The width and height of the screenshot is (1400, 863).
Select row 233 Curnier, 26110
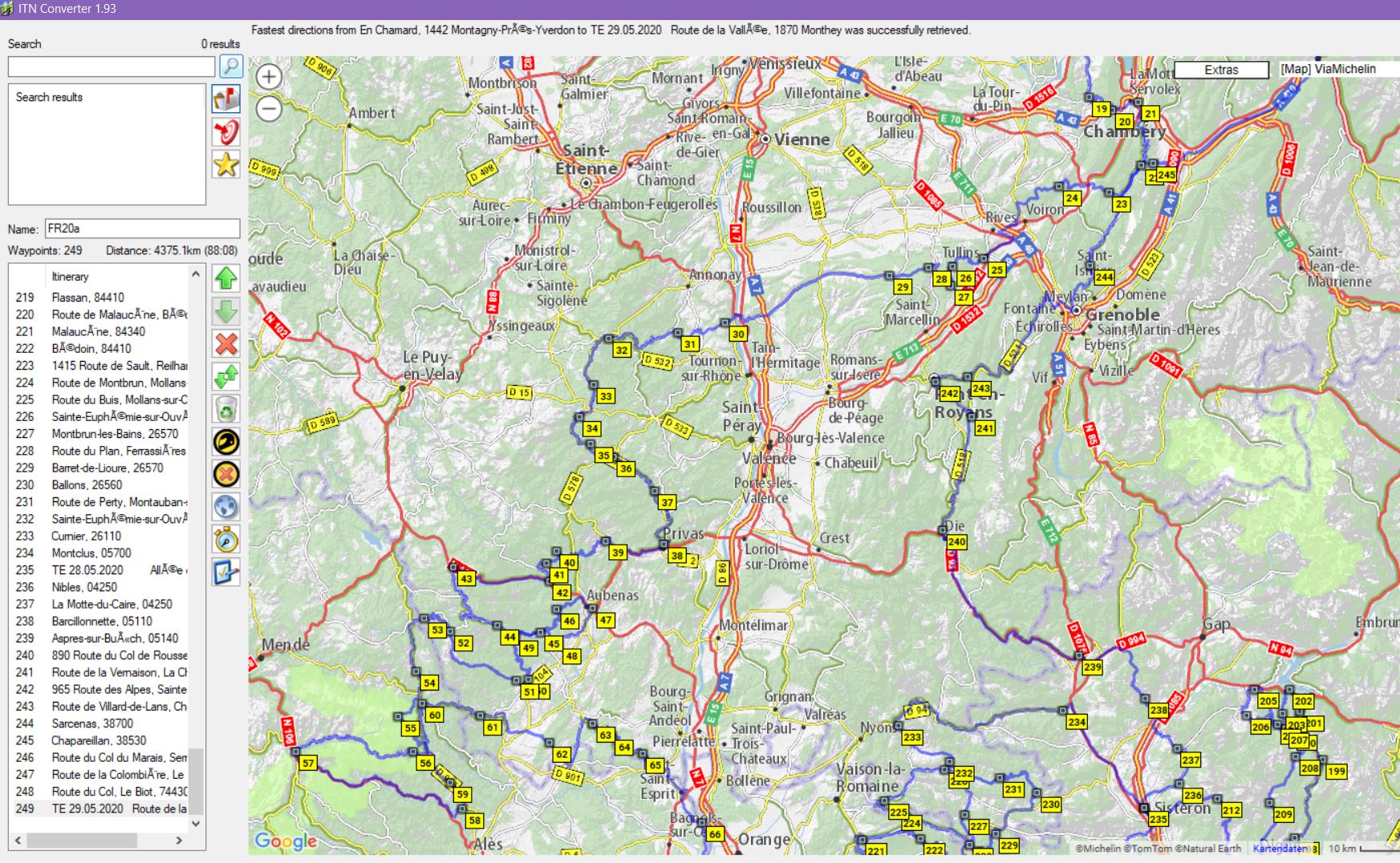coord(100,537)
